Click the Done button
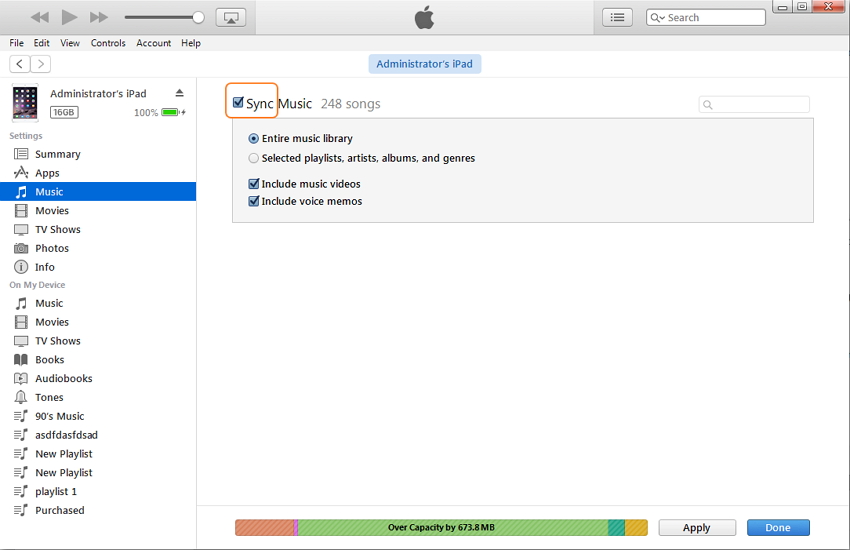 click(x=777, y=528)
